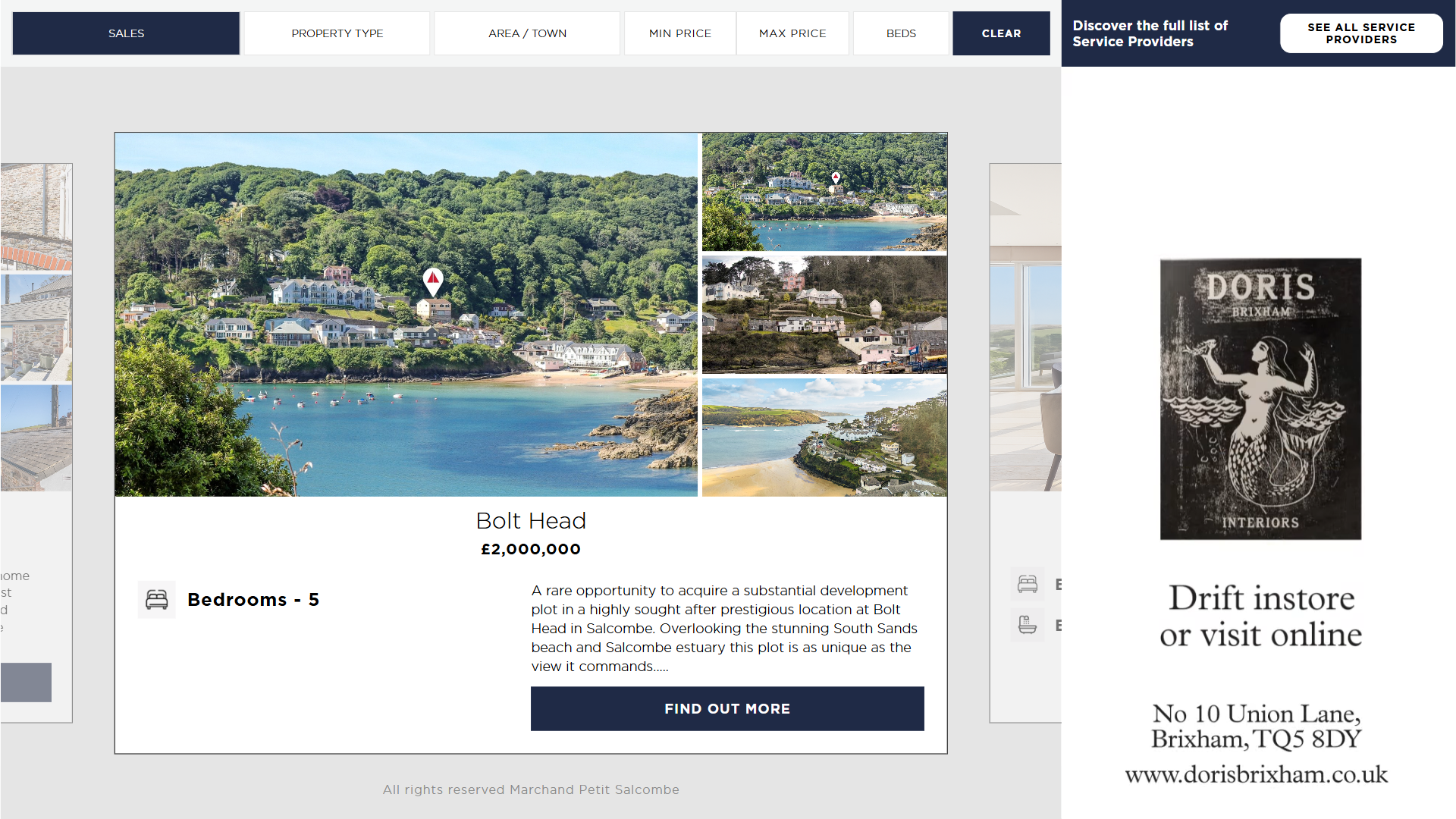Screen dimensions: 1456x819
Task: Open the Max Price dropdown
Action: 792,33
